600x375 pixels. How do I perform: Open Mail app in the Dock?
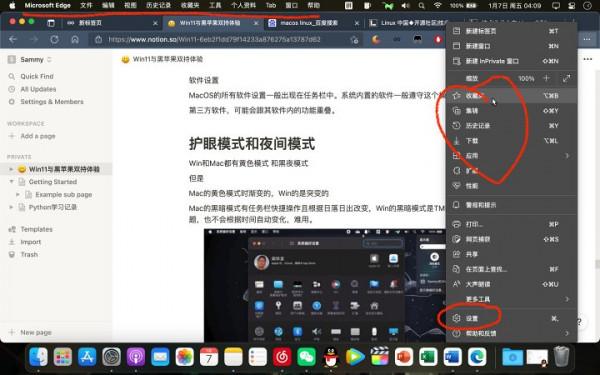160,357
